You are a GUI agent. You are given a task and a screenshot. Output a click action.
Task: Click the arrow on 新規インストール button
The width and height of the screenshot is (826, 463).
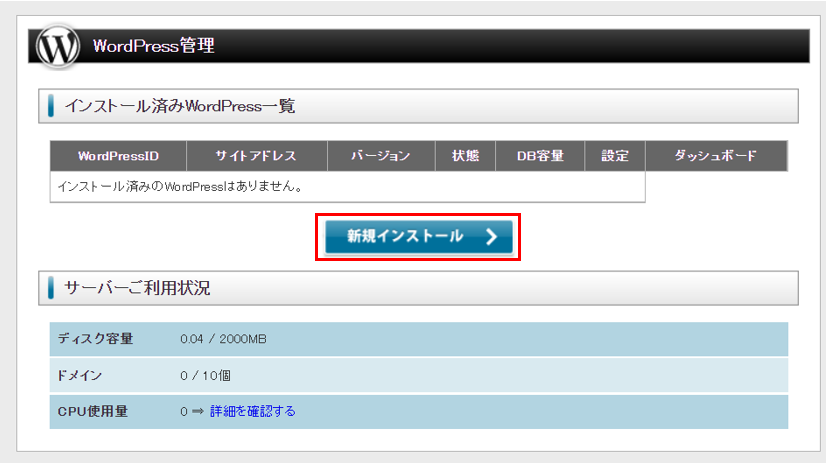[490, 237]
